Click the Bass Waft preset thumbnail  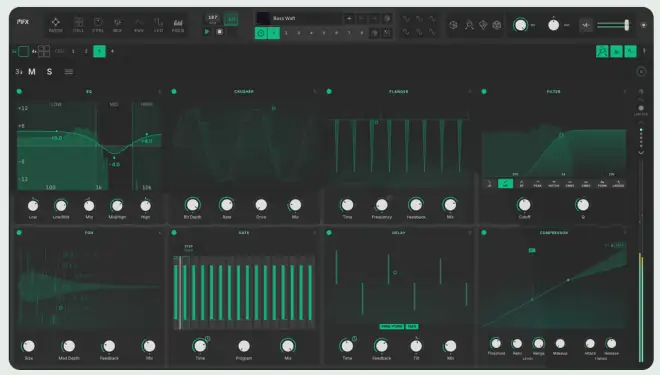click(x=263, y=18)
